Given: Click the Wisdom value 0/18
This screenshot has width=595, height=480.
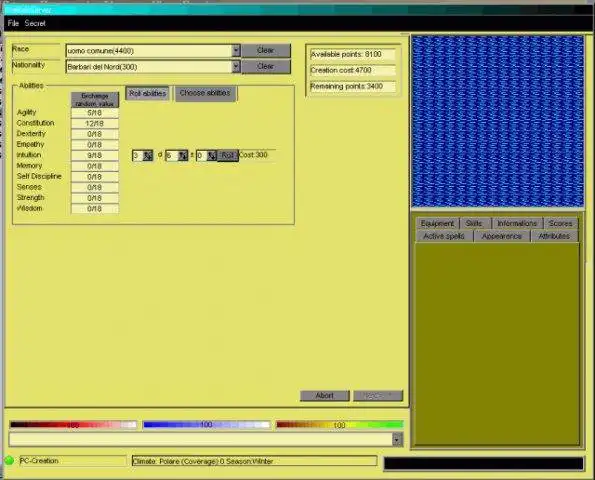Looking at the screenshot, I should [x=95, y=209].
